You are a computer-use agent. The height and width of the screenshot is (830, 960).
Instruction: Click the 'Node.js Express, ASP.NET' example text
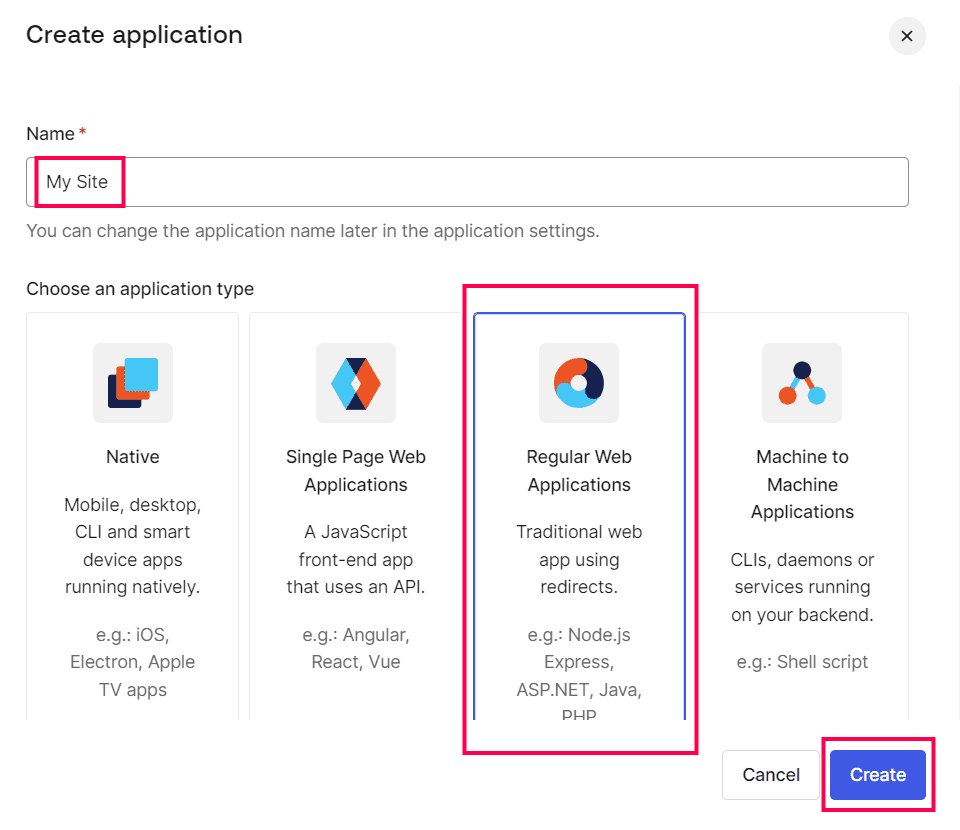click(579, 662)
